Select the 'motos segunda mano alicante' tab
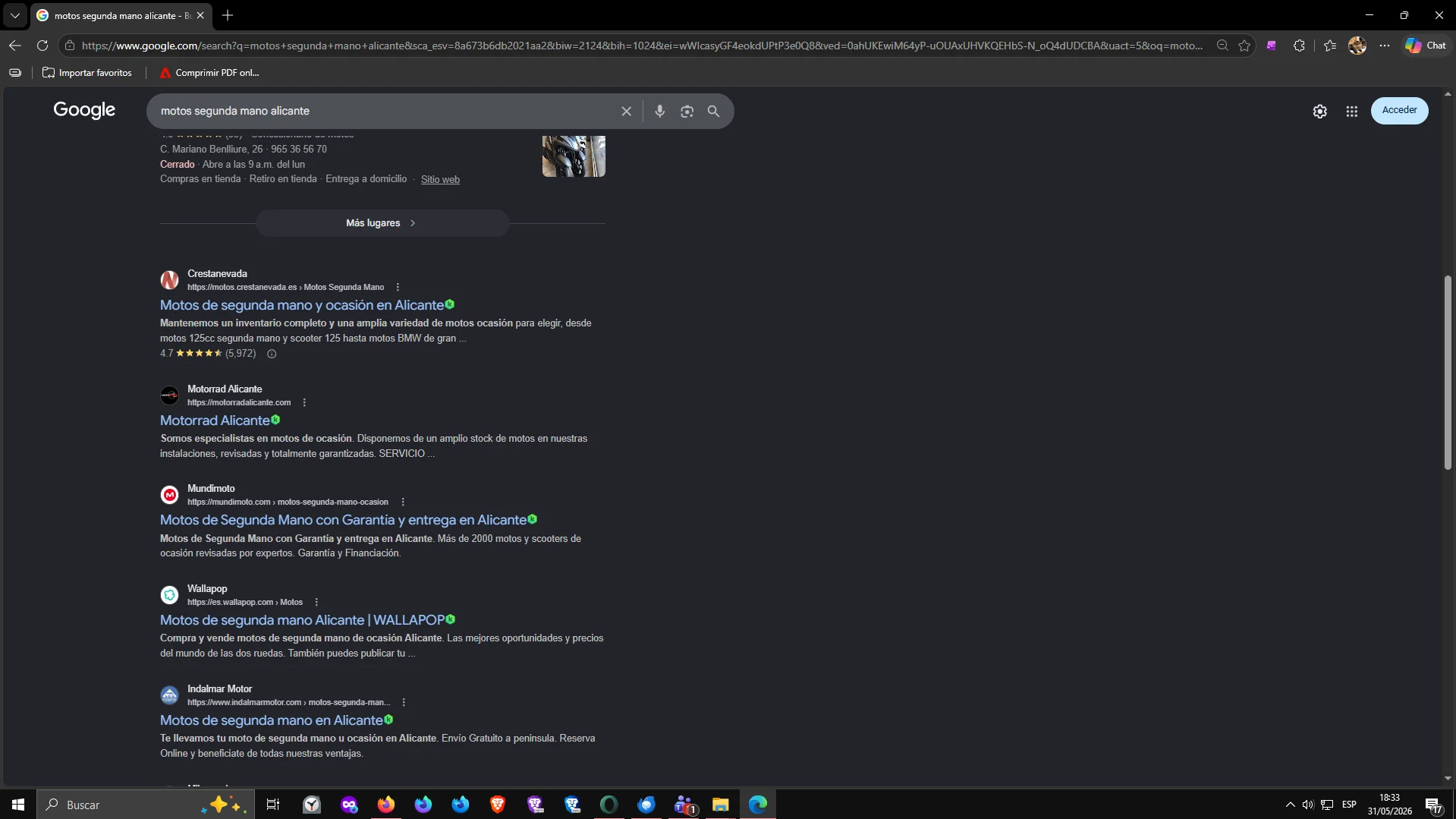This screenshot has width=1456, height=819. 121,15
